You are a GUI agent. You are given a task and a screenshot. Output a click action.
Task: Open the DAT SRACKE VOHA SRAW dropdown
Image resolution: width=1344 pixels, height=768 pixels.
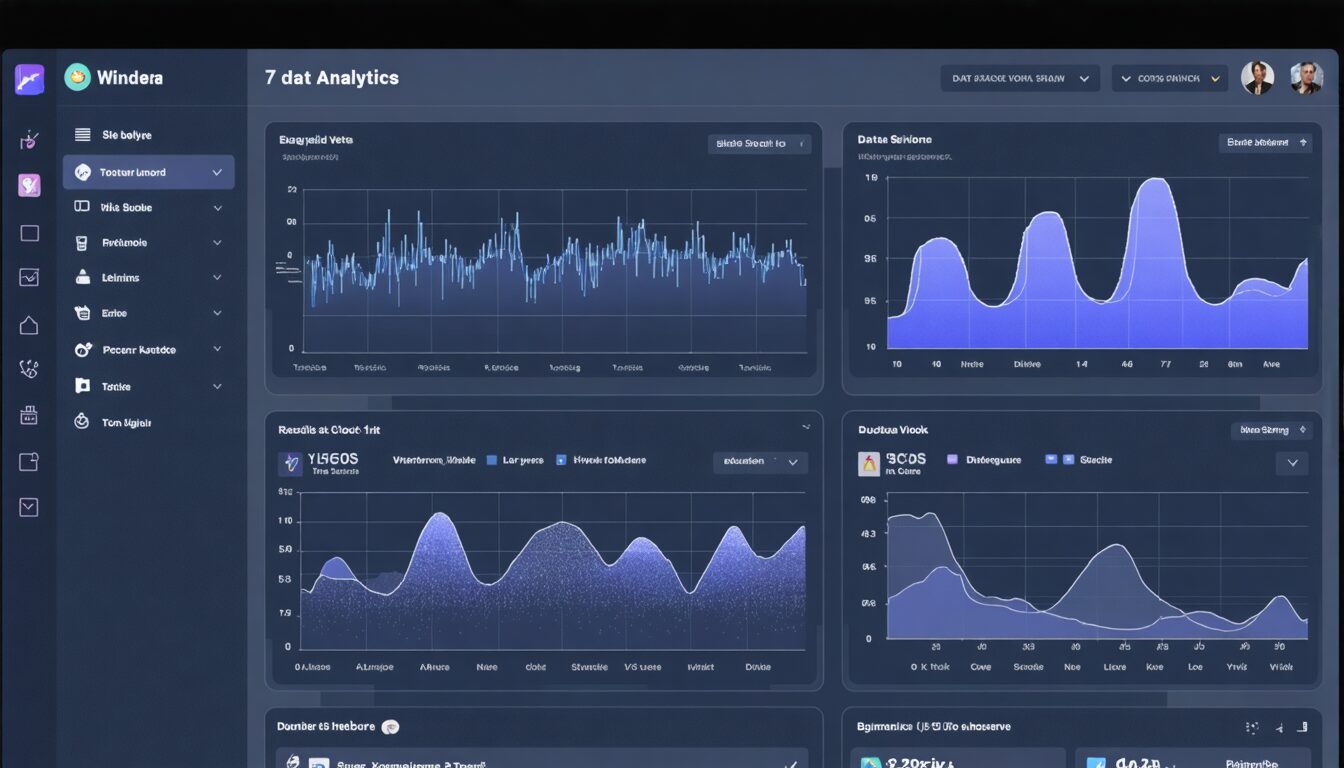(1020, 78)
